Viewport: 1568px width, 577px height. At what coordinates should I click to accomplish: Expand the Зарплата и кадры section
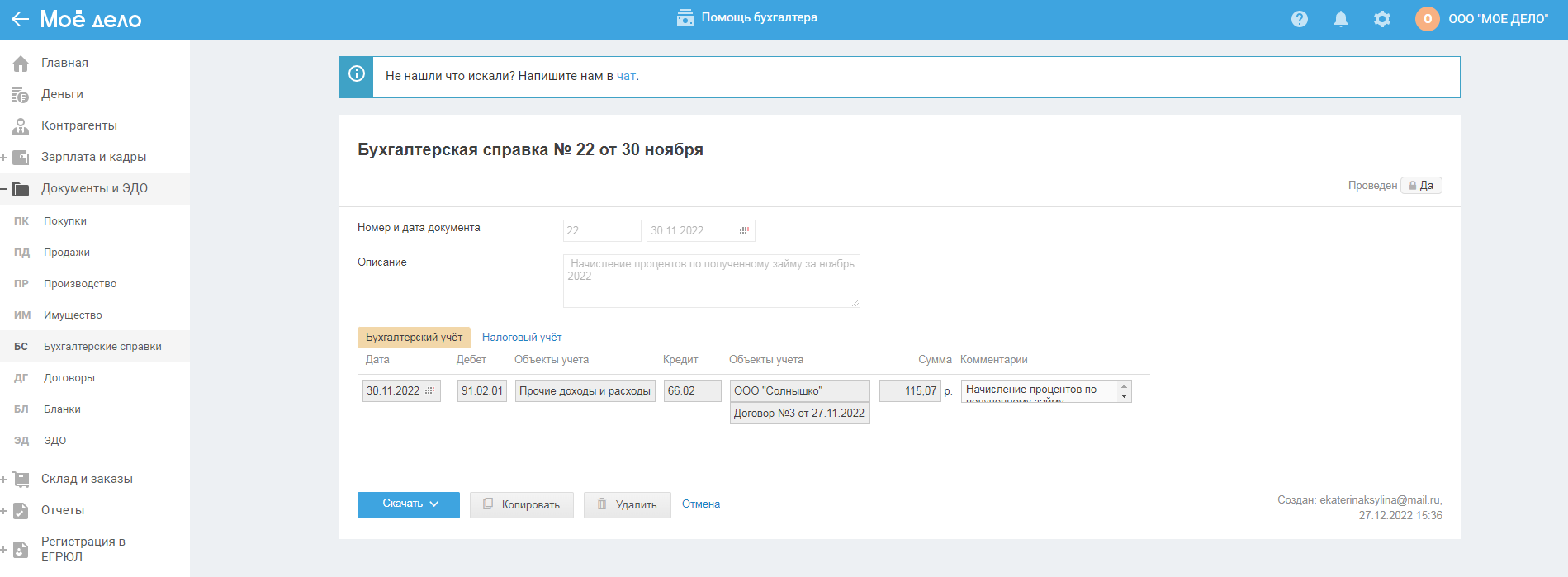3,157
